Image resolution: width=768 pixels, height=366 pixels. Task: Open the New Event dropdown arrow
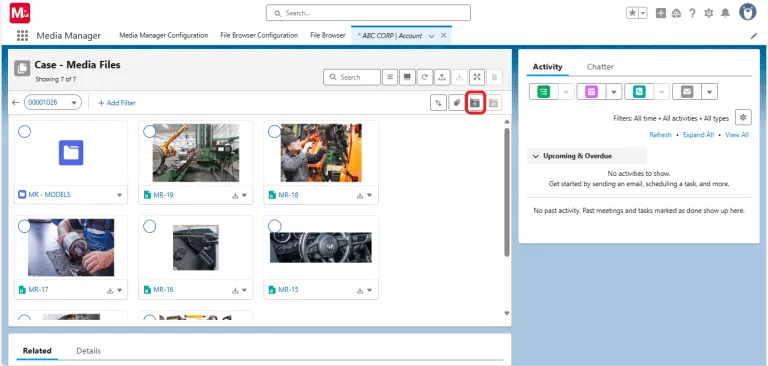pyautogui.click(x=614, y=92)
